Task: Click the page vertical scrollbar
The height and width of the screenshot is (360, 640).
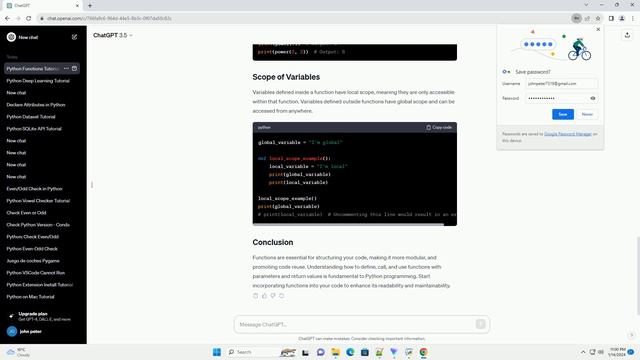Action: click(638, 276)
